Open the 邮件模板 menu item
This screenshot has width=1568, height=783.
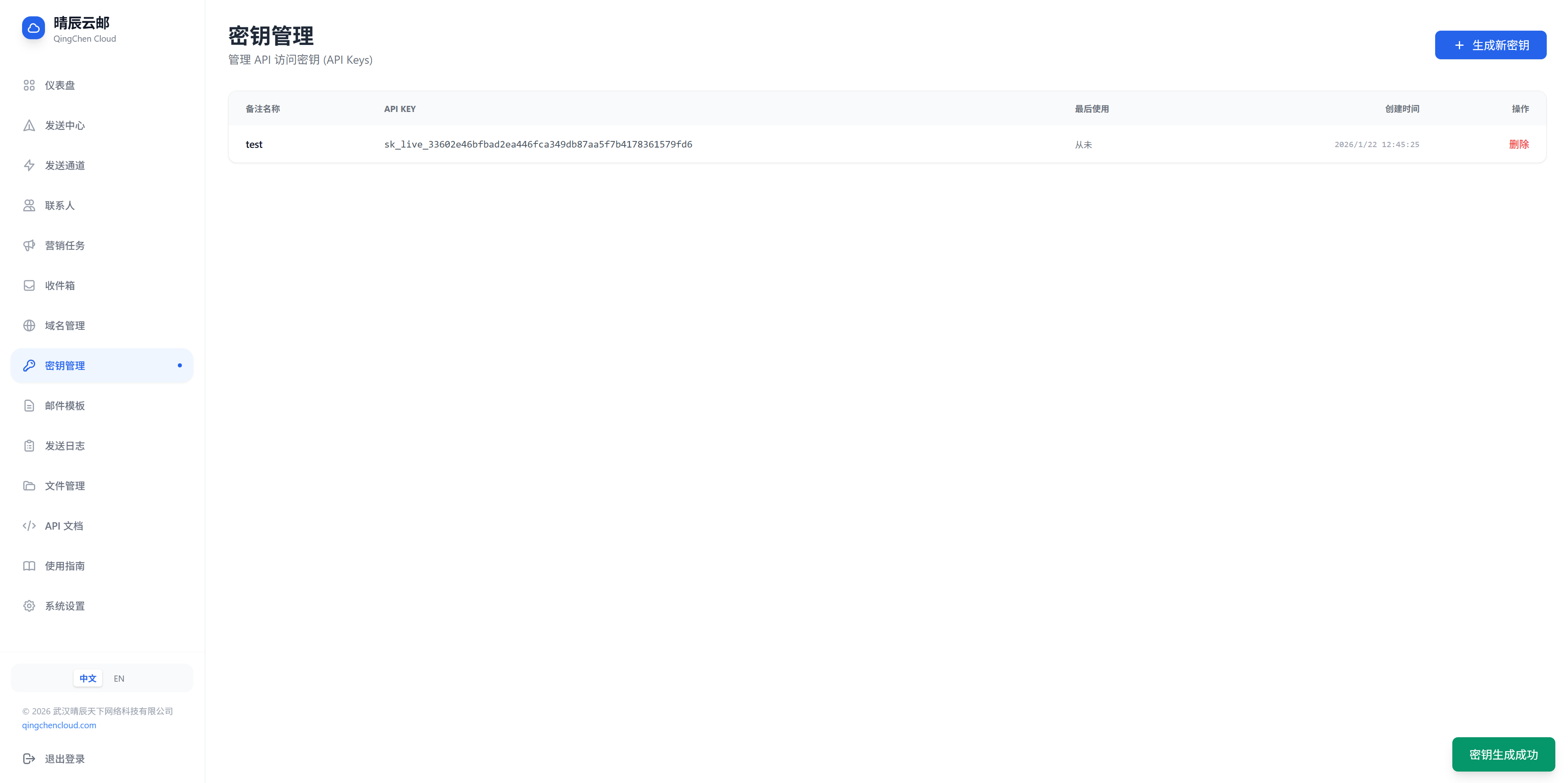pyautogui.click(x=65, y=406)
